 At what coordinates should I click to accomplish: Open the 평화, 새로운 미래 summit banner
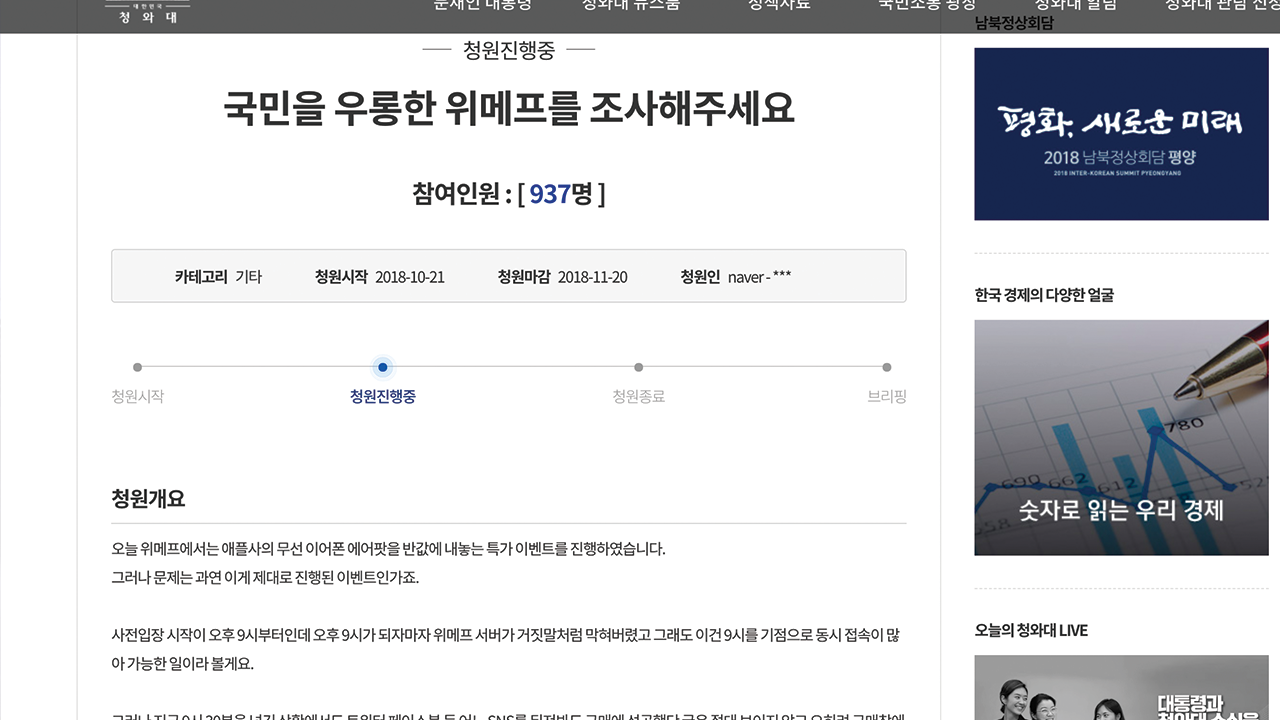pos(1121,134)
